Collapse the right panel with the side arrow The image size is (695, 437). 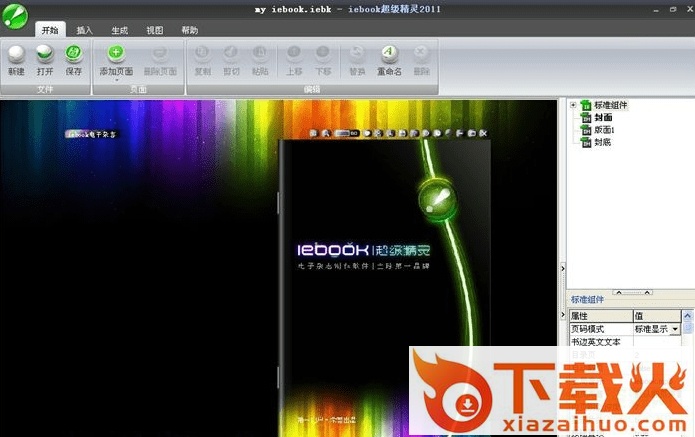coord(563,268)
